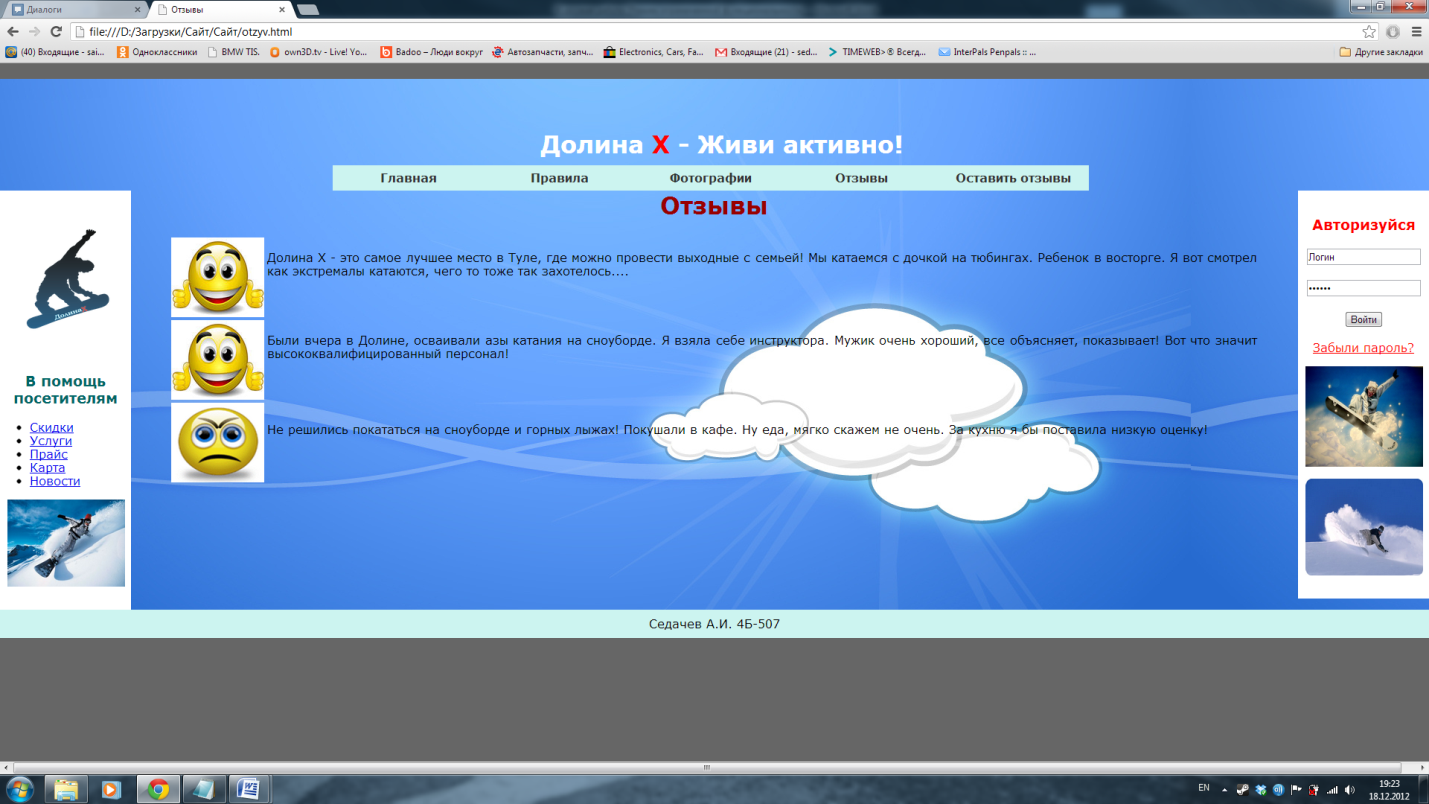Screen dimensions: 1429x804
Task: Click the password input field
Action: click(x=1363, y=288)
